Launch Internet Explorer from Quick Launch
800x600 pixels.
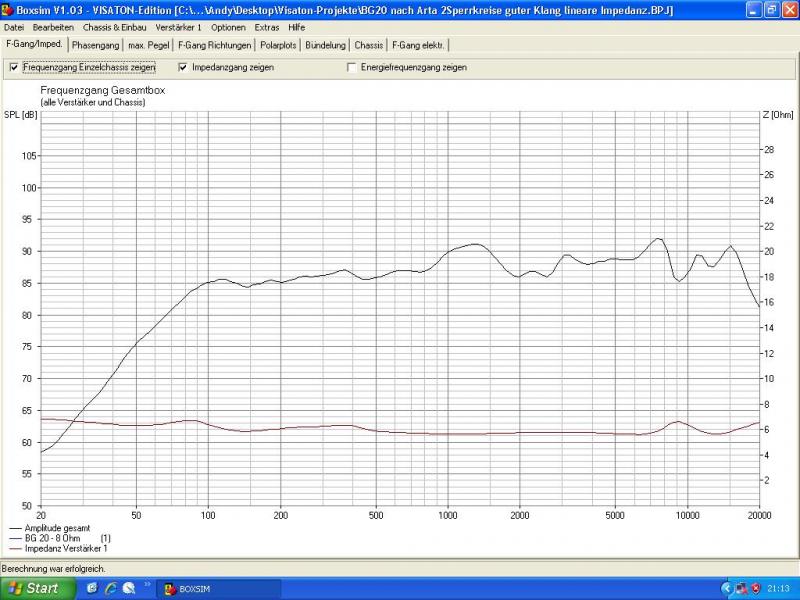111,589
